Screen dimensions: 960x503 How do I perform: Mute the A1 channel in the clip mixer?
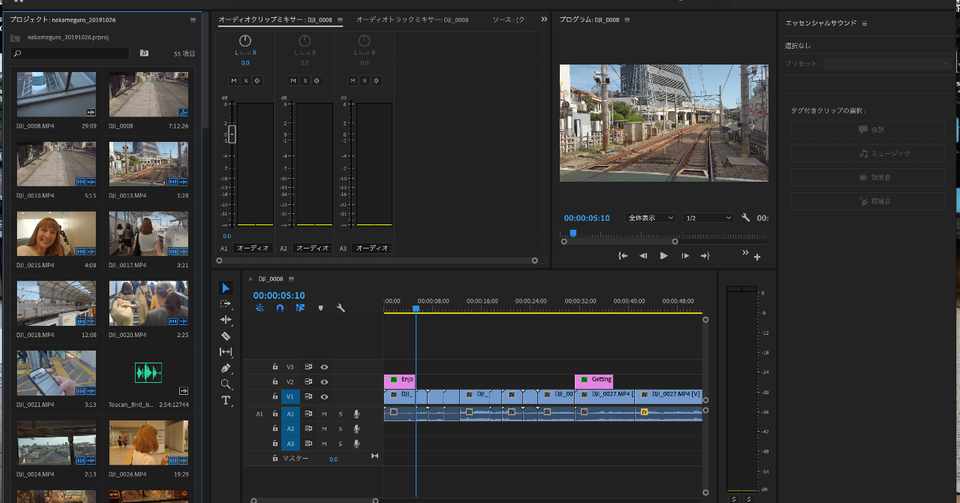tap(234, 80)
